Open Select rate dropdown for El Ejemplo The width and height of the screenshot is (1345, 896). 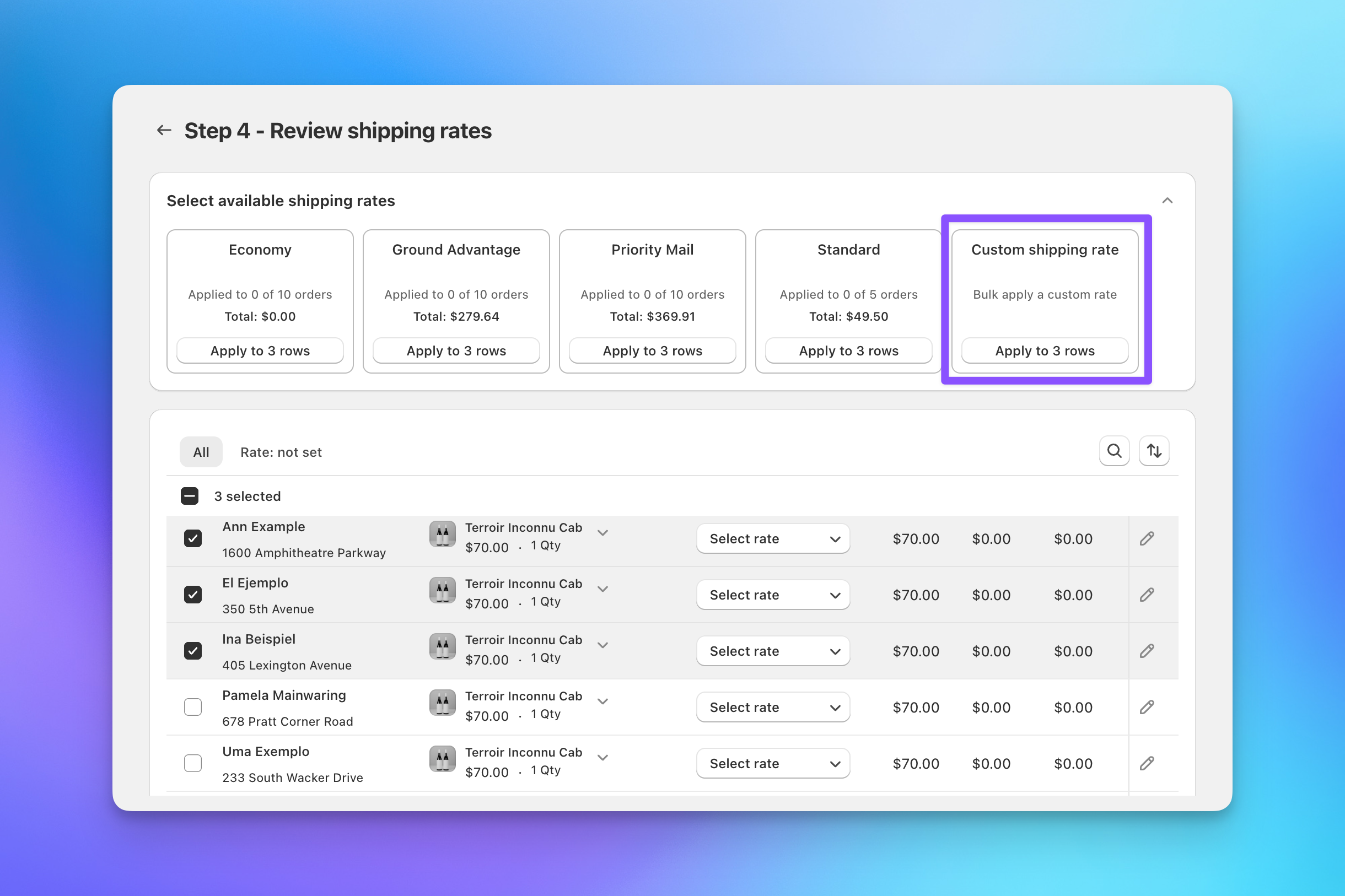[x=773, y=595]
